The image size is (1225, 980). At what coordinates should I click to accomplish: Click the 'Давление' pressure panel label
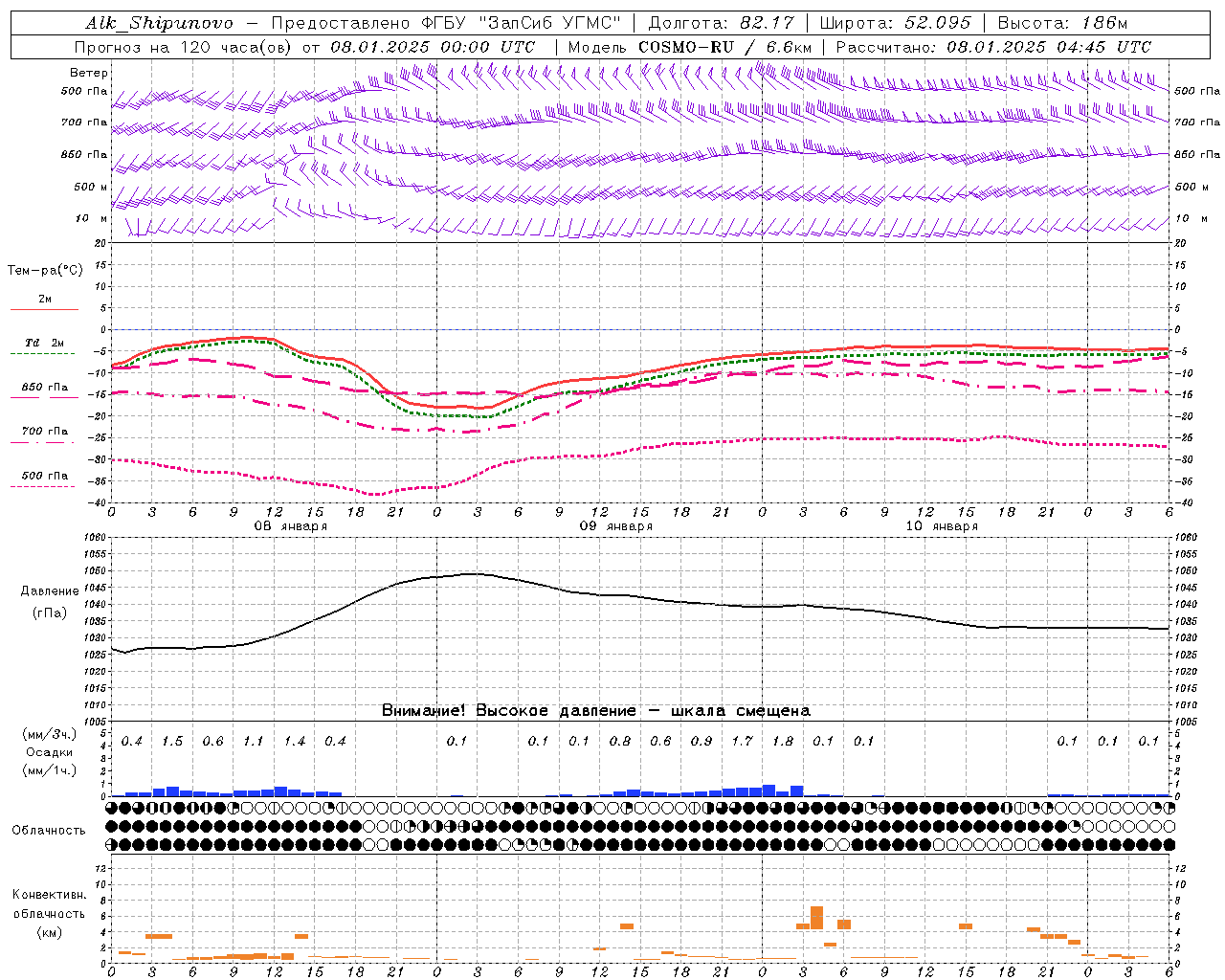(50, 591)
